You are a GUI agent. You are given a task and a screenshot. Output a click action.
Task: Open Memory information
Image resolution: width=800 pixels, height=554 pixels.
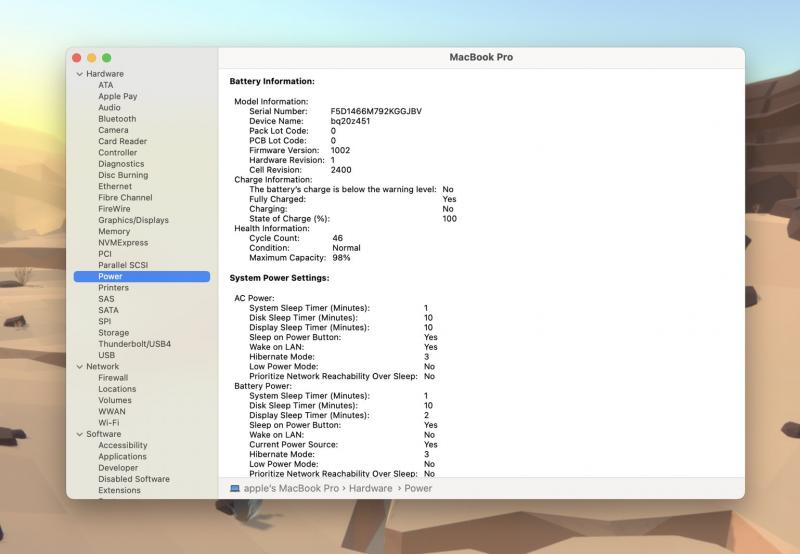tap(114, 231)
